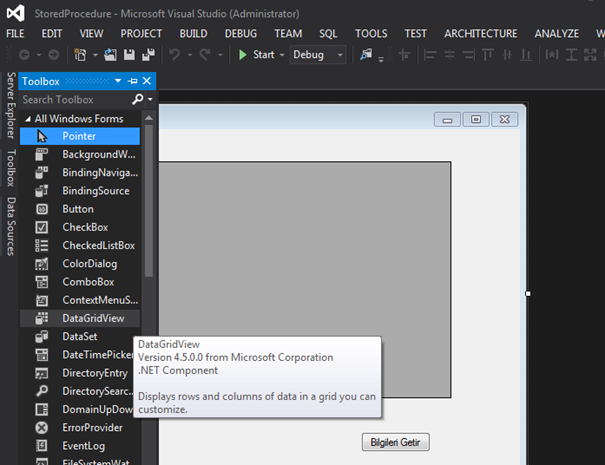Collapse the All Windows Forms group
605x465 pixels.
pos(28,119)
